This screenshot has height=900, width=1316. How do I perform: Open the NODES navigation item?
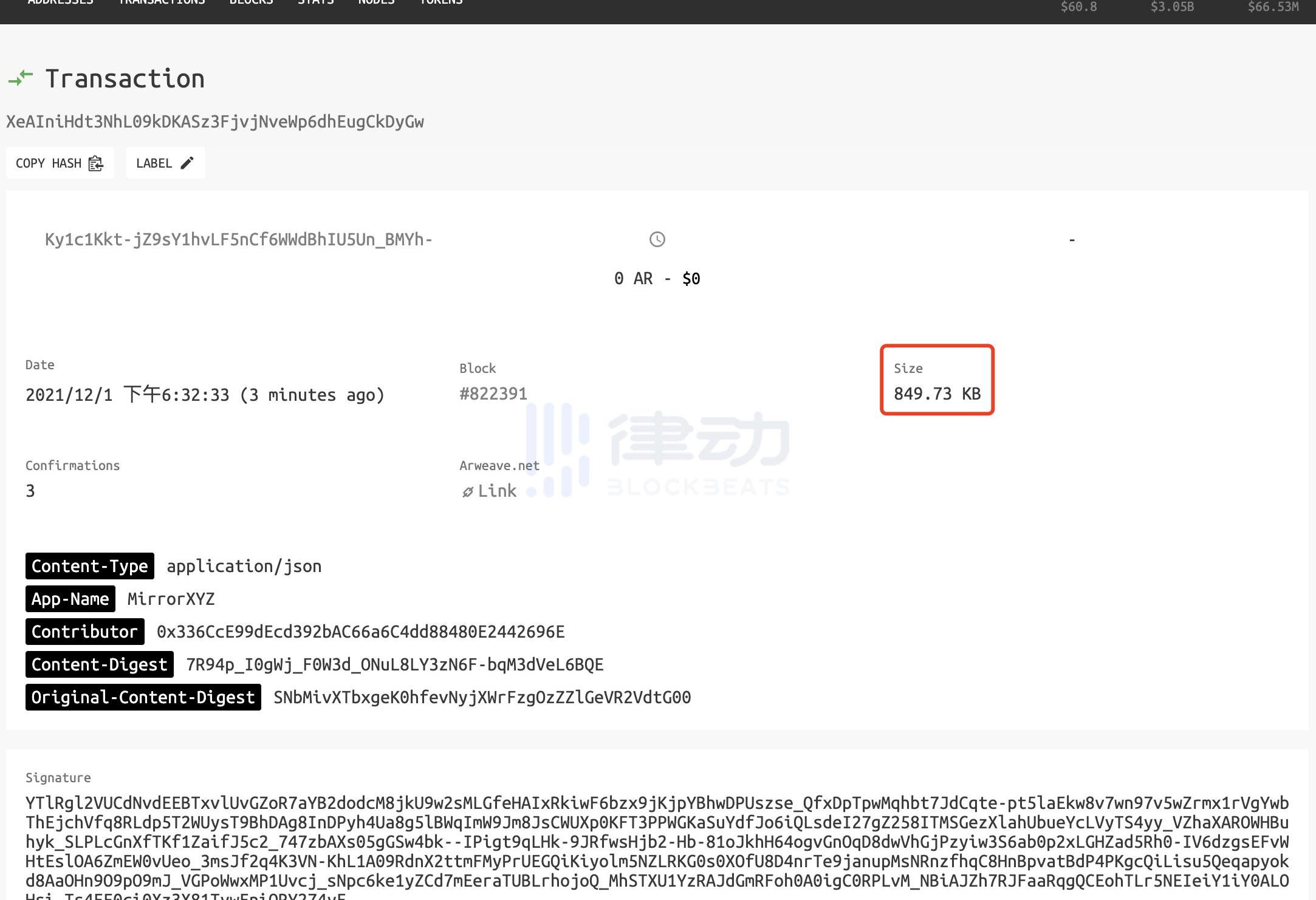click(376, 2)
